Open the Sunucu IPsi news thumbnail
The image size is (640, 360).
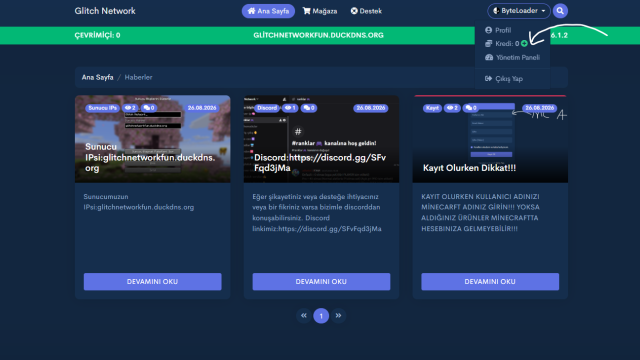tap(153, 139)
